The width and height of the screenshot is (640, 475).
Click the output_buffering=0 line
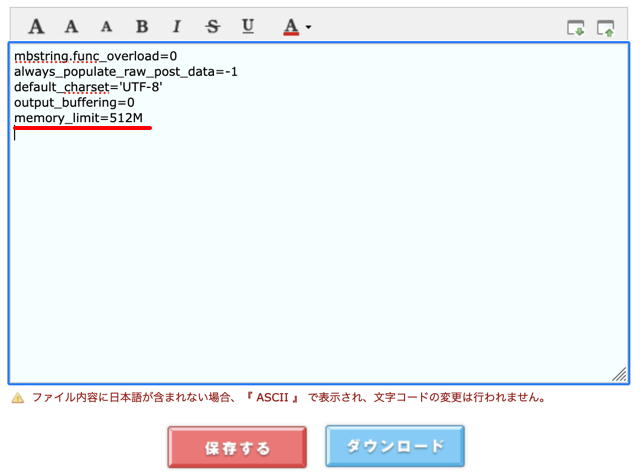(74, 102)
